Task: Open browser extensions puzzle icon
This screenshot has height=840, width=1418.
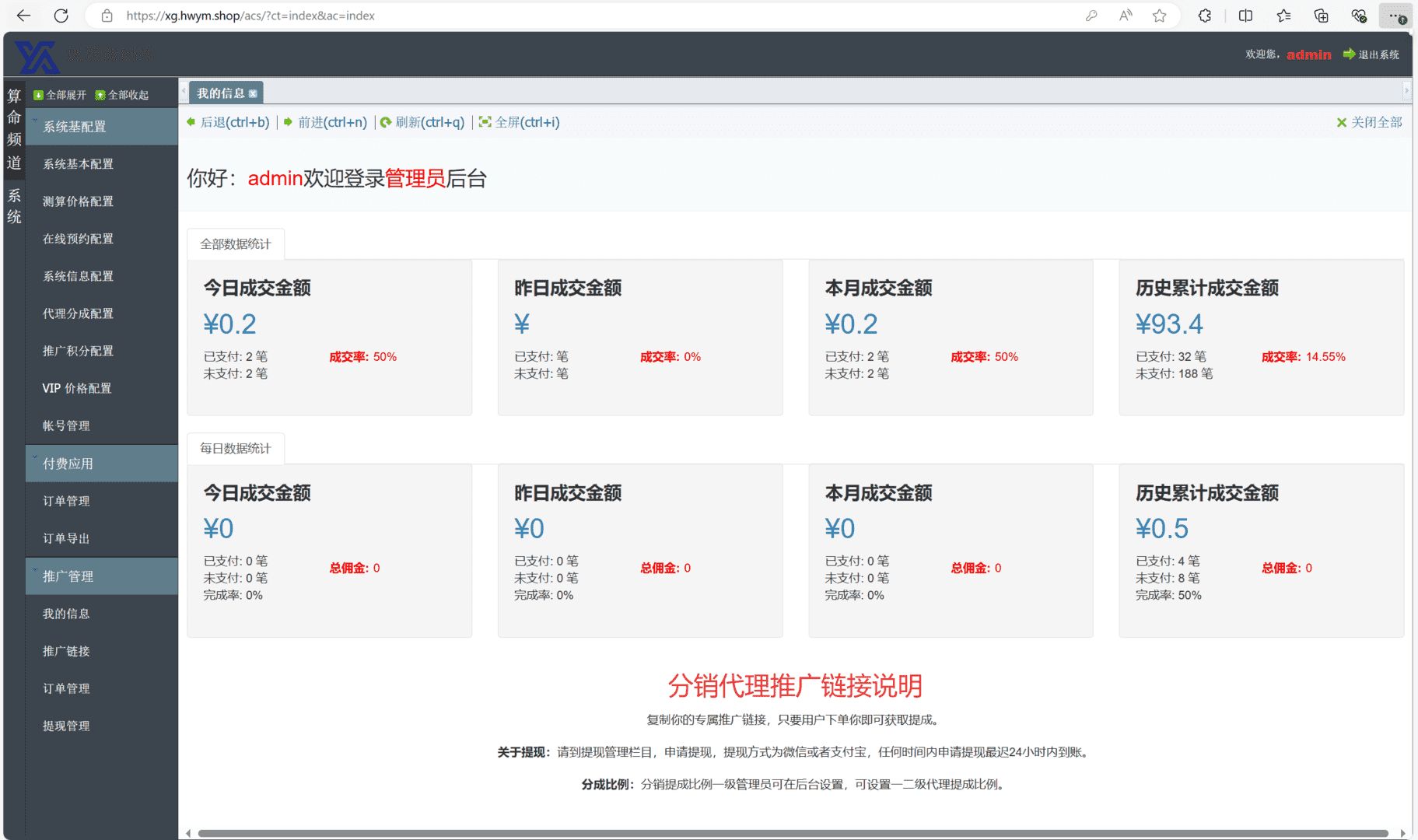Action: pyautogui.click(x=1204, y=16)
